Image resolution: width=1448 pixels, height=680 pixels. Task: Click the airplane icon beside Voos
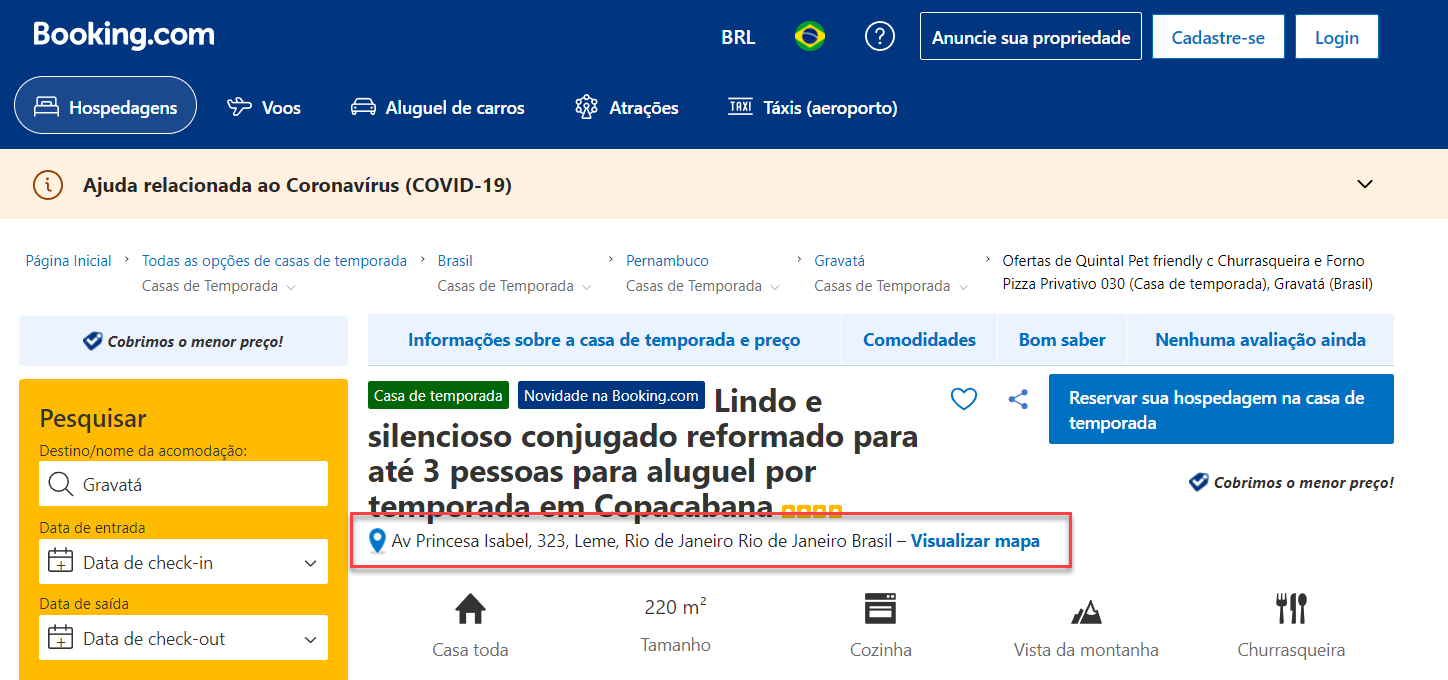tap(240, 107)
